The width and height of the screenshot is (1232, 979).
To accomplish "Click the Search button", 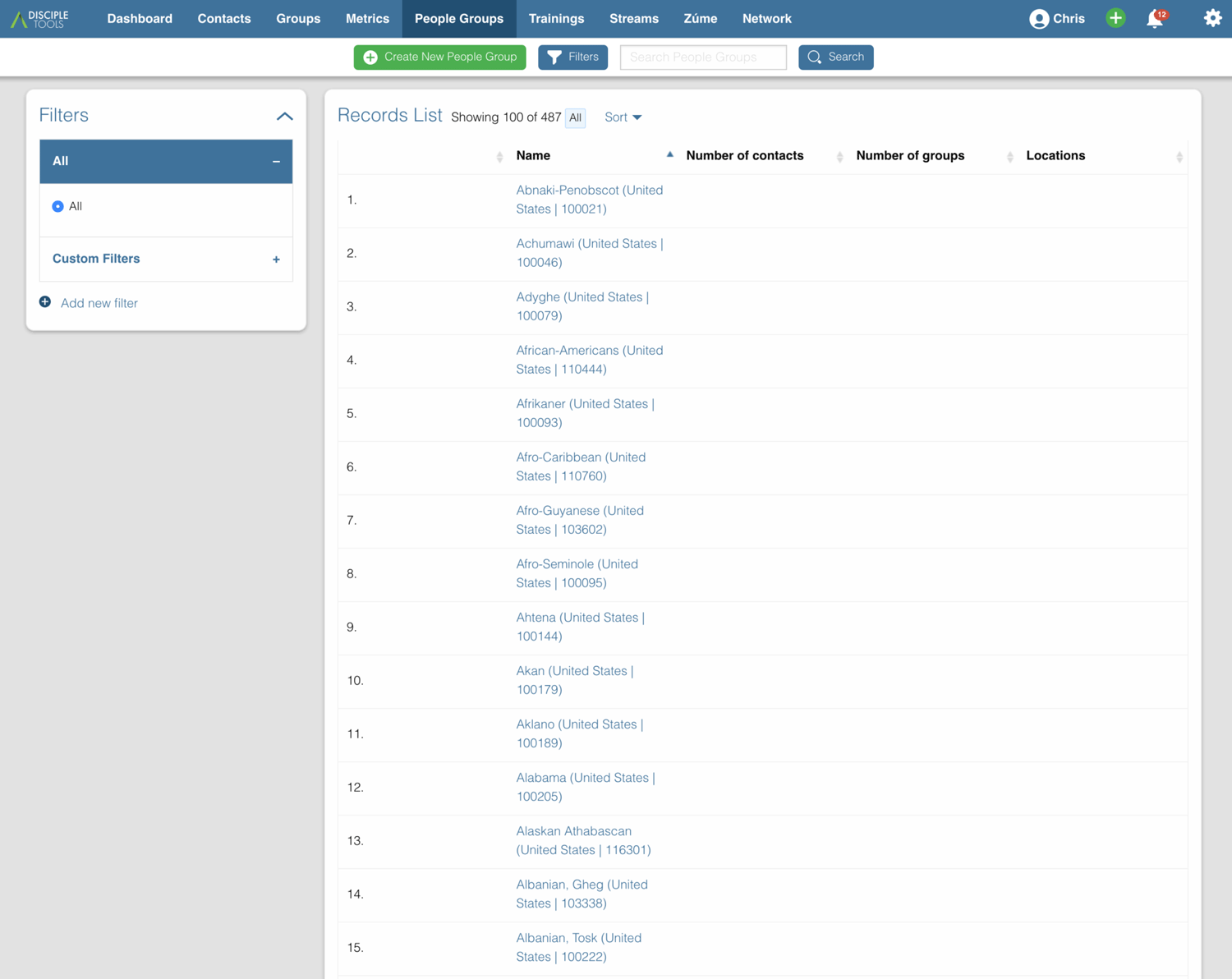I will 835,57.
